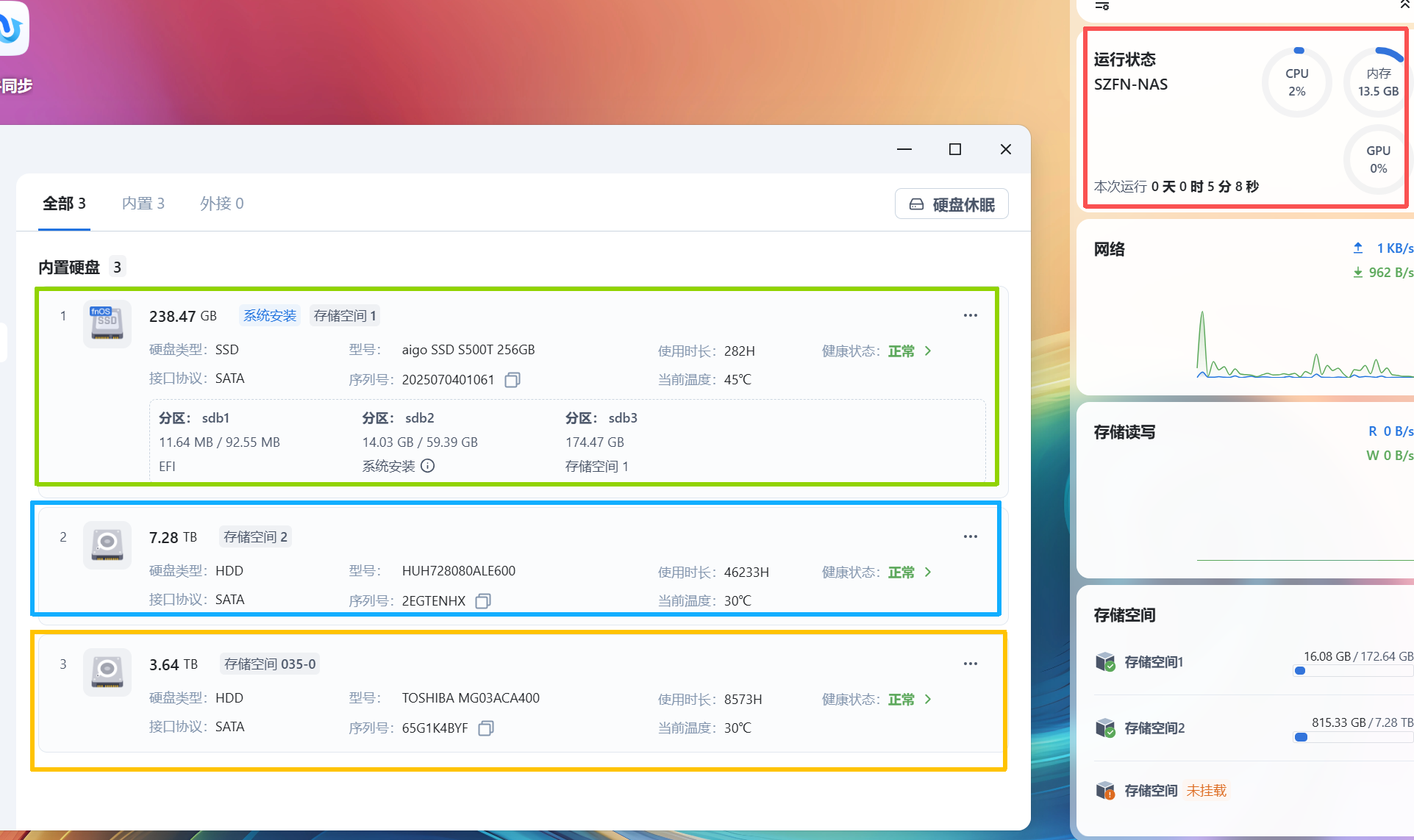Open more options for the 238.47 GB disk
Image resolution: width=1414 pixels, height=840 pixels.
[x=970, y=315]
